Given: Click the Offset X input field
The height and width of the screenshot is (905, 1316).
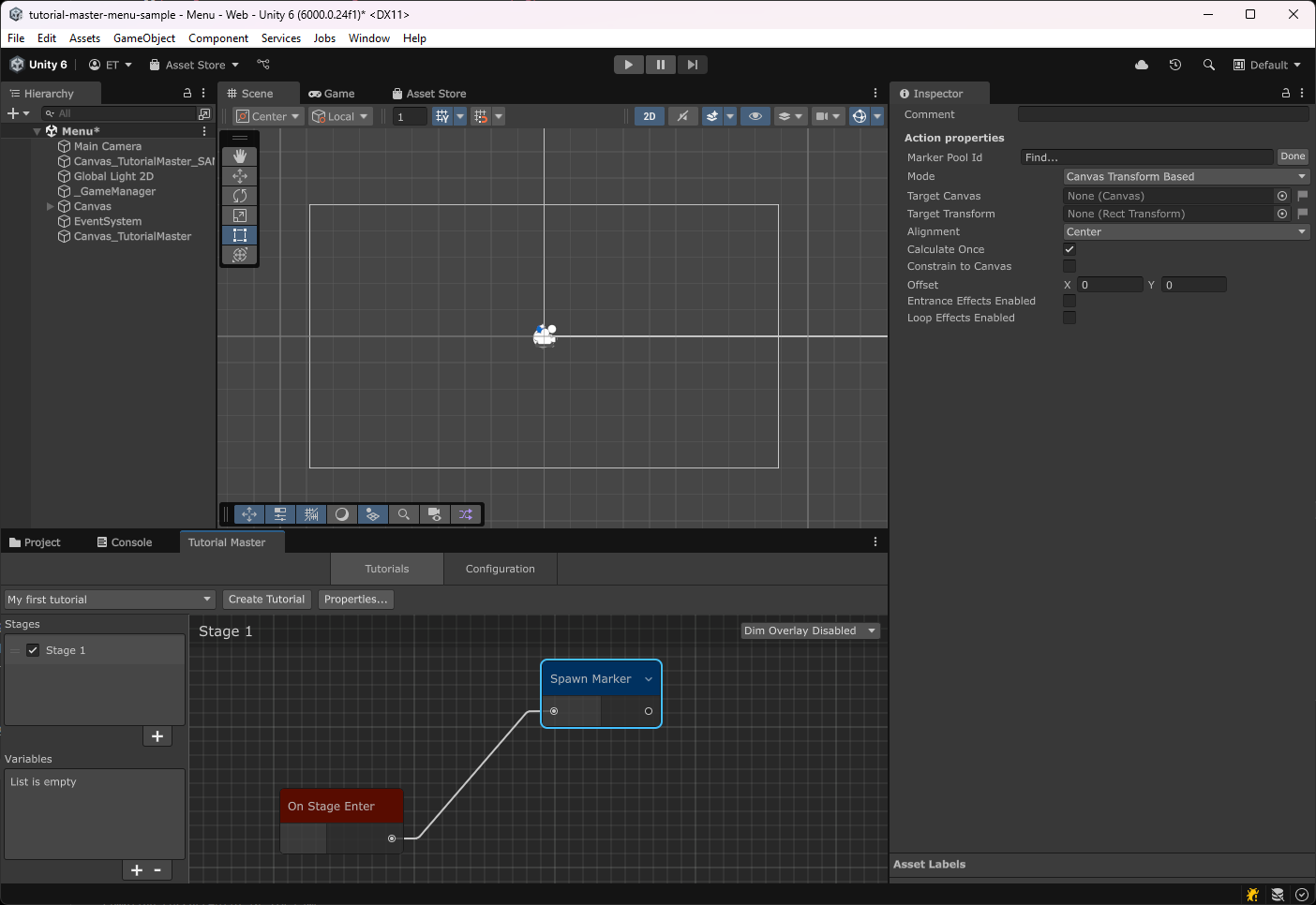Looking at the screenshot, I should [x=1110, y=285].
